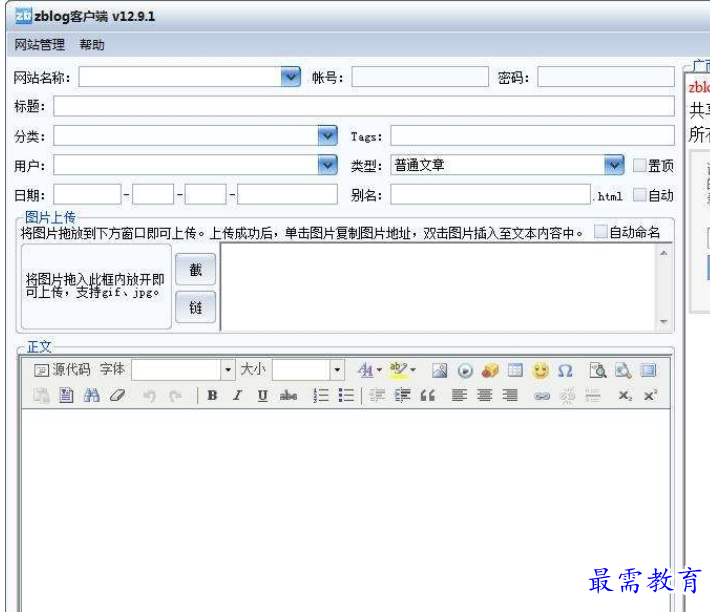
Task: Center align the text
Action: pos(485,396)
